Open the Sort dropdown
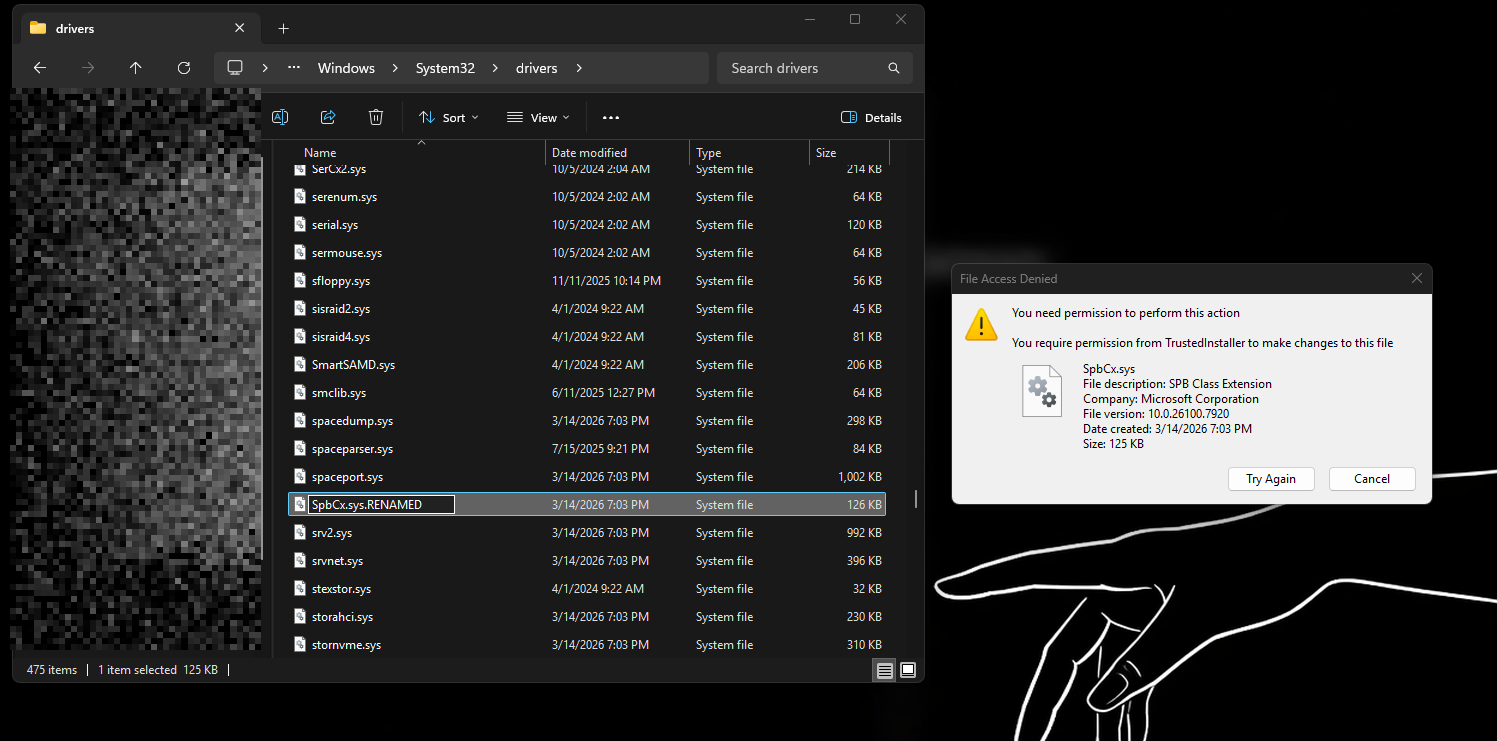The image size is (1497, 741). click(448, 117)
